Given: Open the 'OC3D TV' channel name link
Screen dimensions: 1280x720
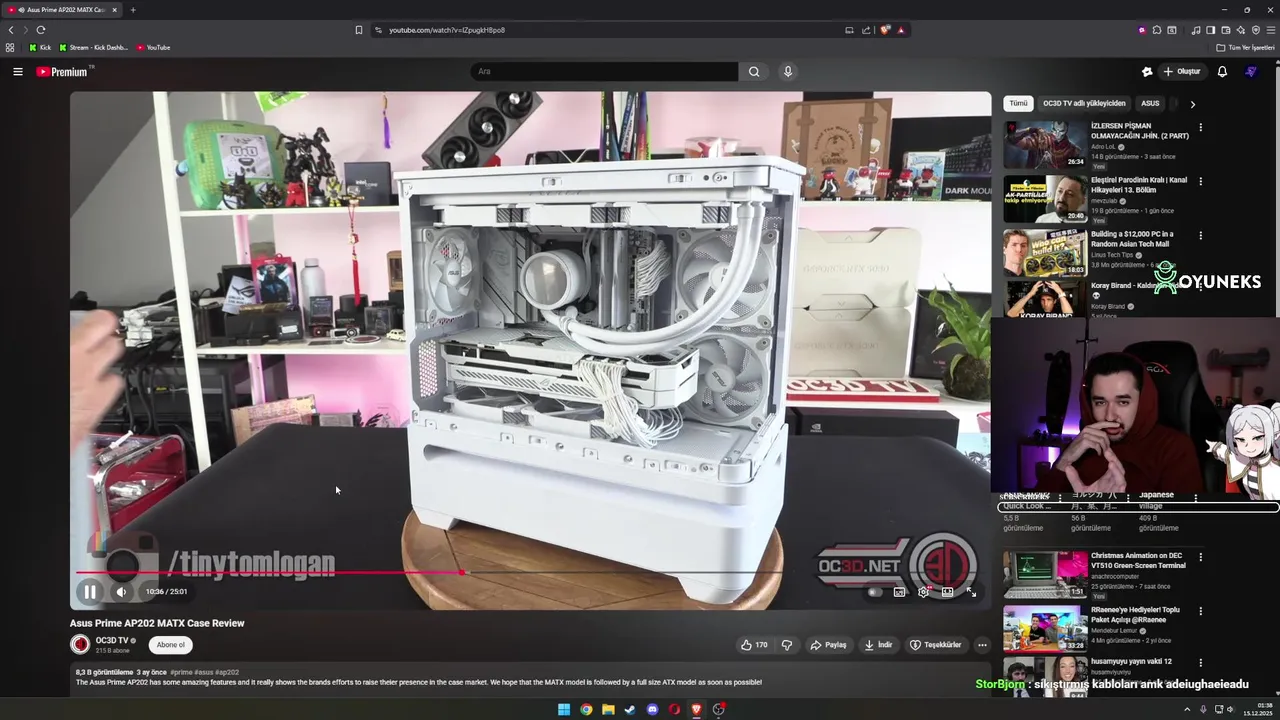Looking at the screenshot, I should pos(112,640).
